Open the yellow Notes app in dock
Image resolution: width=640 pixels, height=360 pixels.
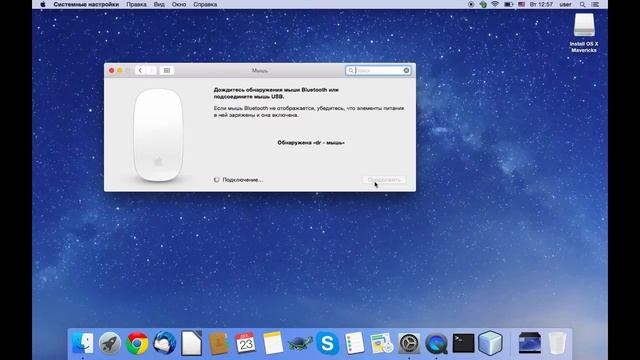tap(273, 343)
